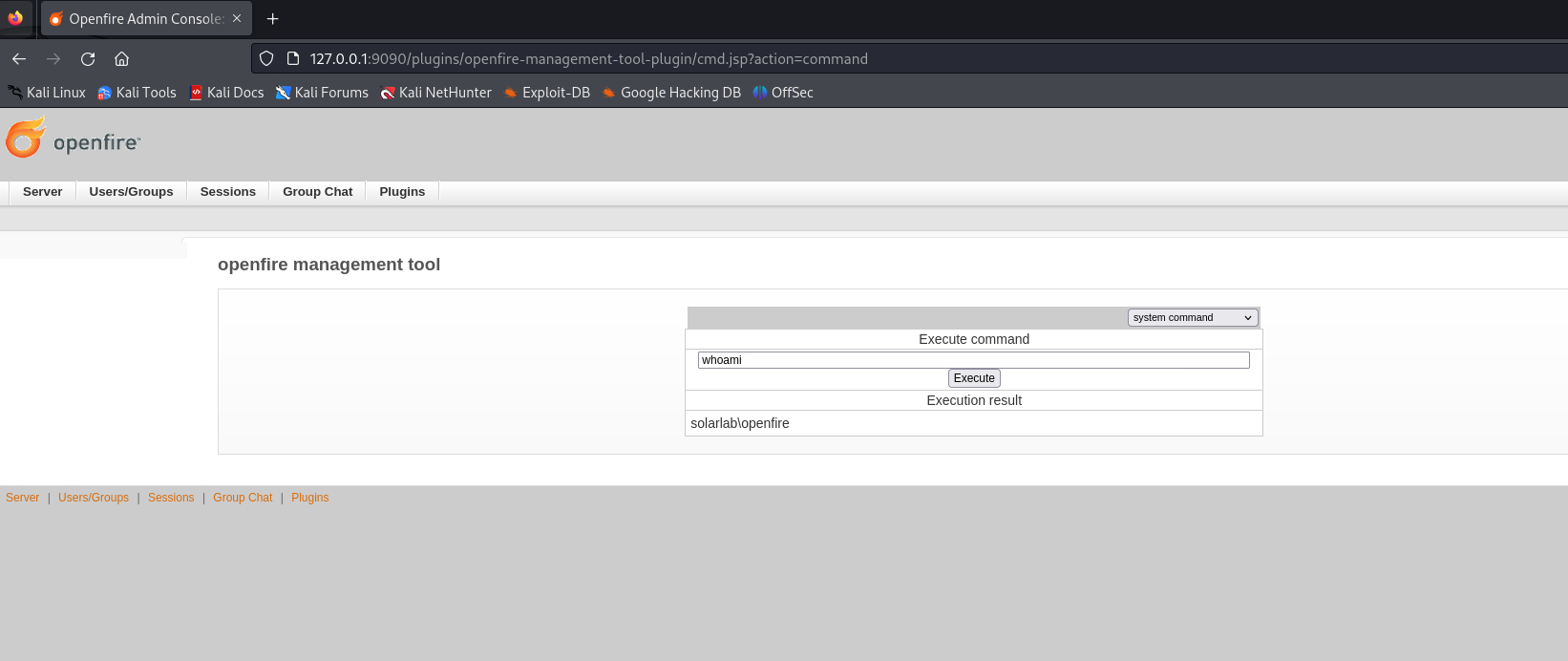Open the Google Hacking DB bookmark

[671, 93]
